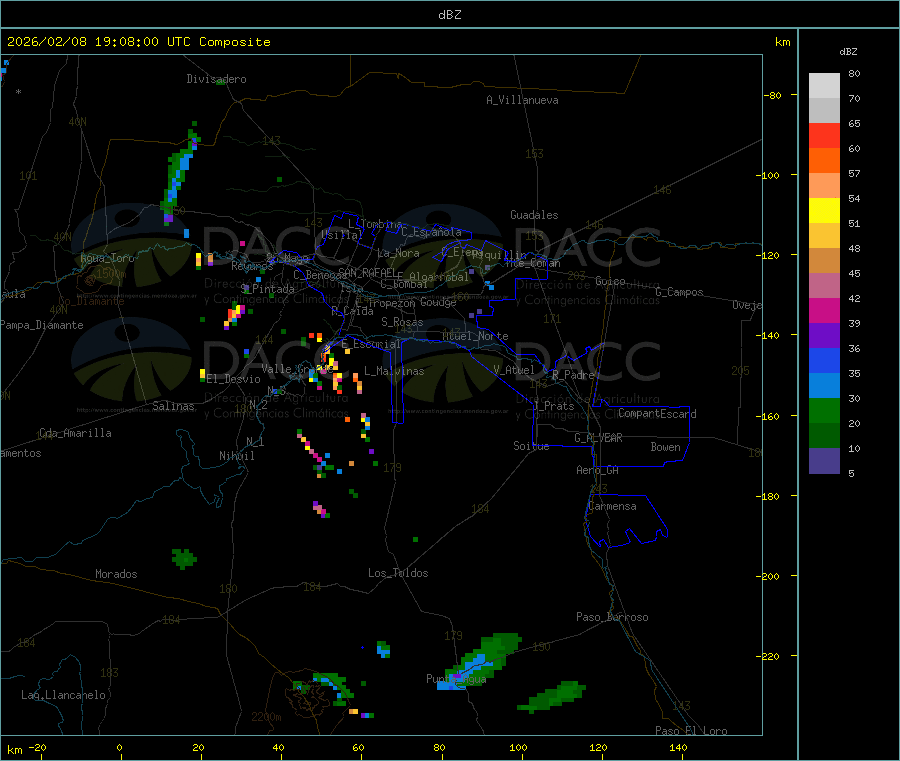Click the mauve 42-45 dBZ legend swatch
The width and height of the screenshot is (900, 761).
pyautogui.click(x=824, y=286)
